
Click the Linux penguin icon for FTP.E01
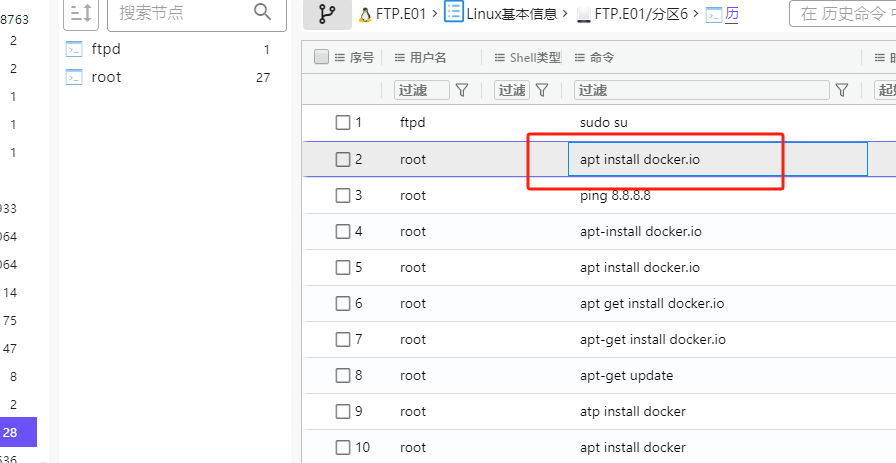tap(365, 14)
